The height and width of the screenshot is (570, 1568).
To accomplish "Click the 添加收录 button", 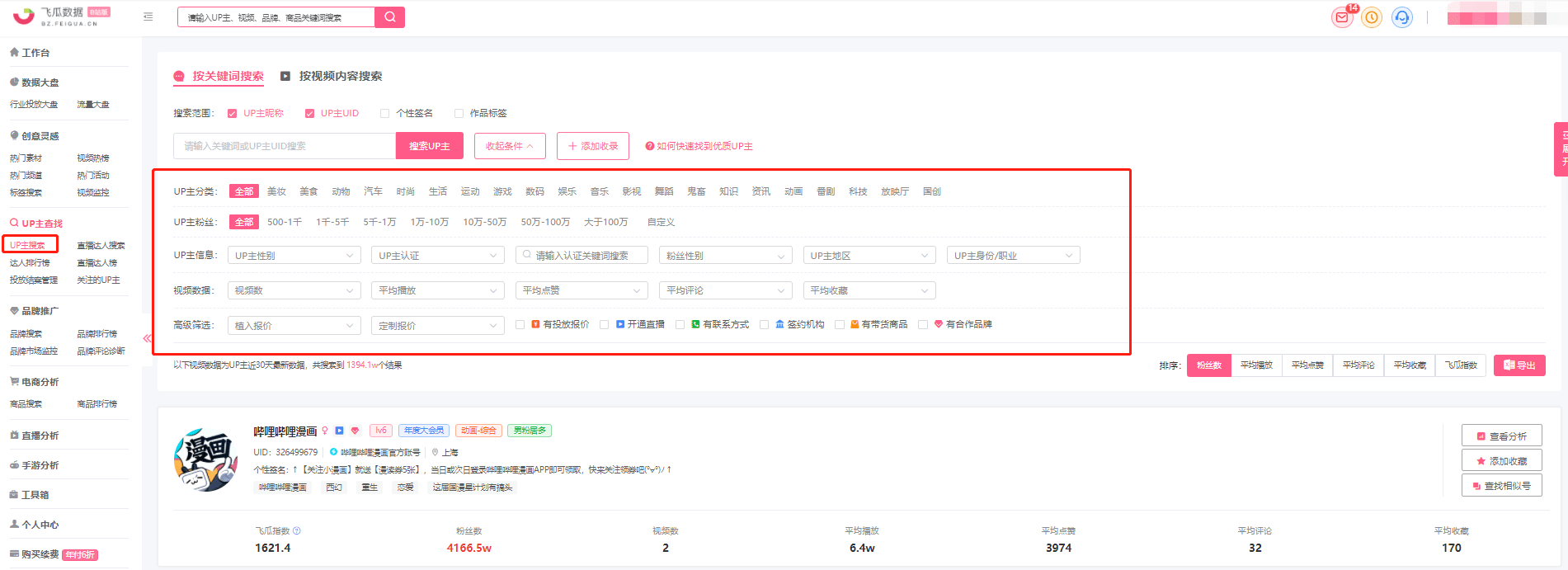I will coord(593,146).
